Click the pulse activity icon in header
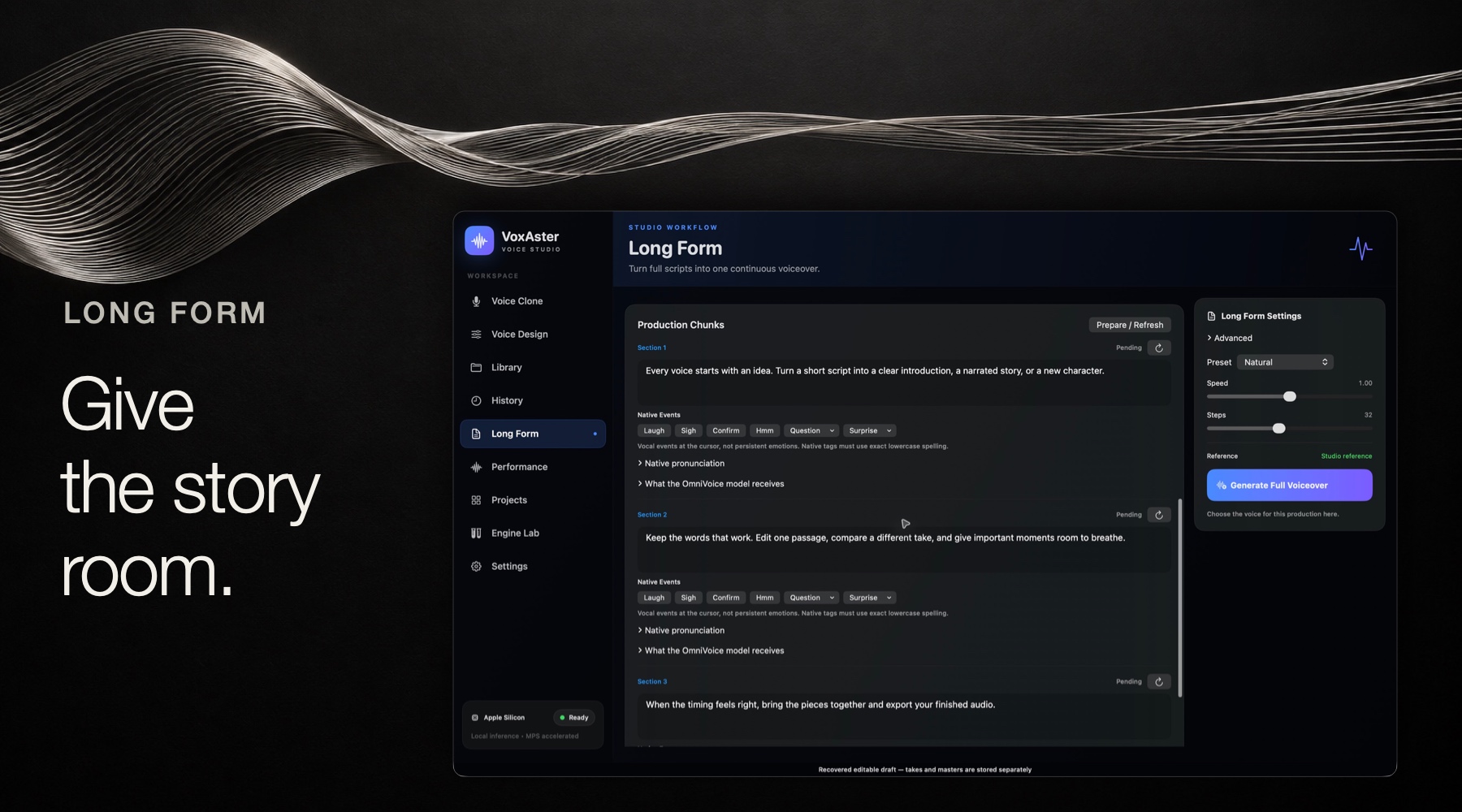Screen dimensions: 1462x812 tap(1360, 248)
